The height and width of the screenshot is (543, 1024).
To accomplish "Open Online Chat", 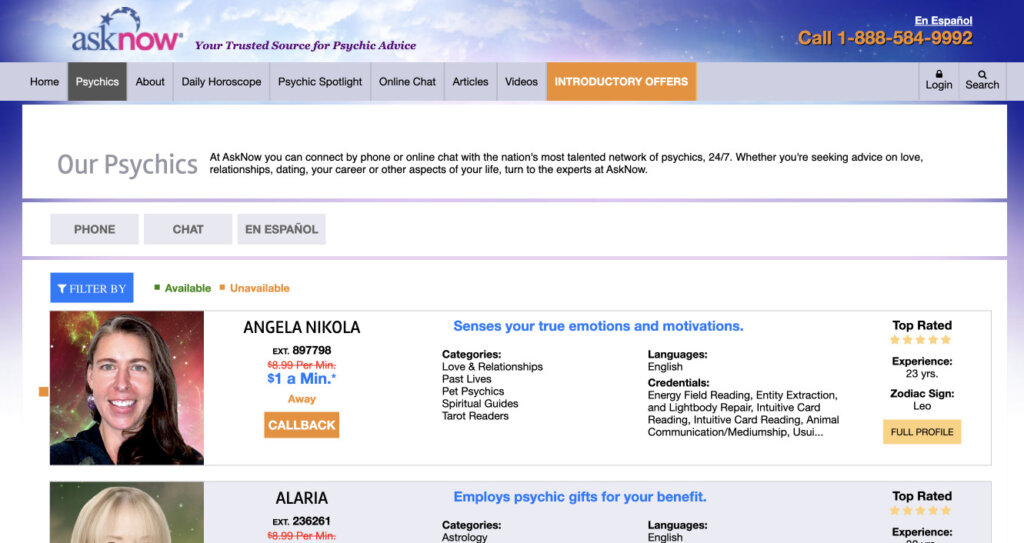I will 408,82.
